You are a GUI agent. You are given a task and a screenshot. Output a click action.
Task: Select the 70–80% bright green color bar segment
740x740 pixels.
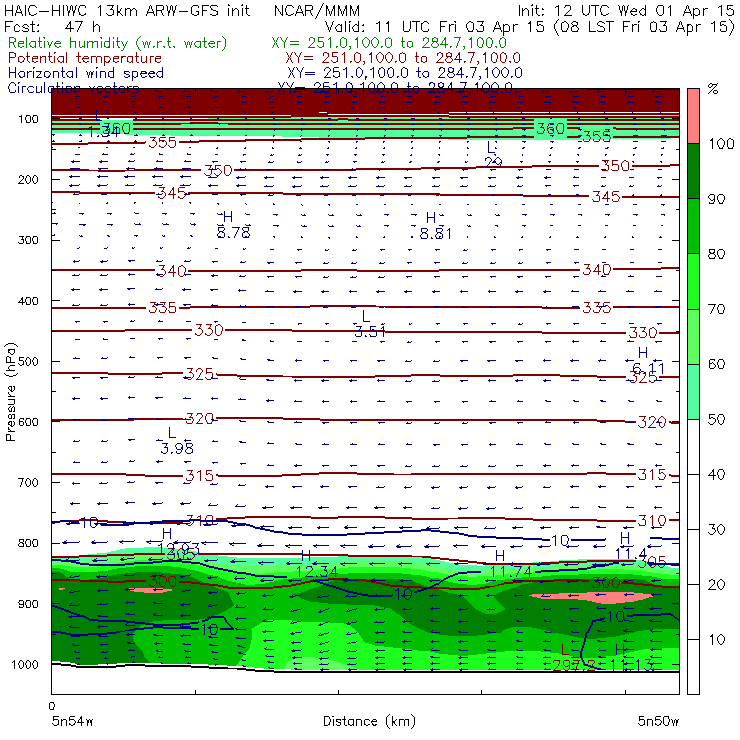tap(693, 281)
